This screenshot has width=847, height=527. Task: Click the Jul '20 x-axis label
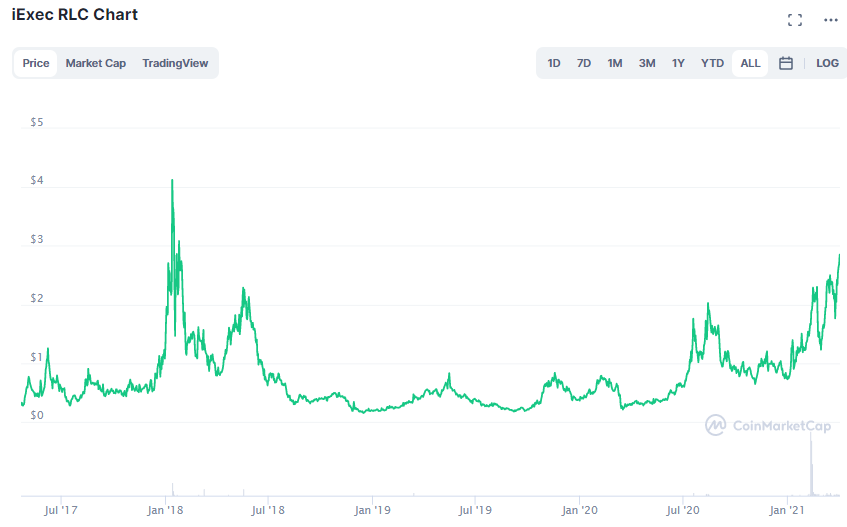[683, 510]
